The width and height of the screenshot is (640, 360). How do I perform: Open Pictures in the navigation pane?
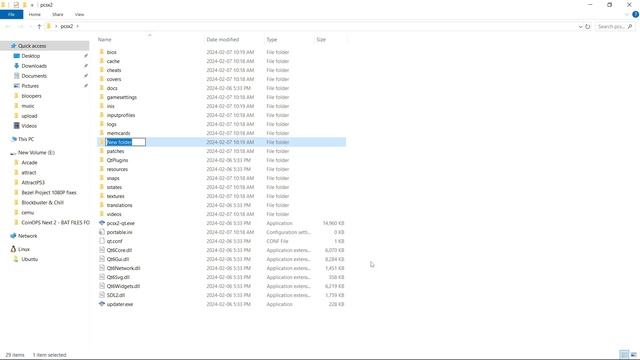pyautogui.click(x=30, y=86)
